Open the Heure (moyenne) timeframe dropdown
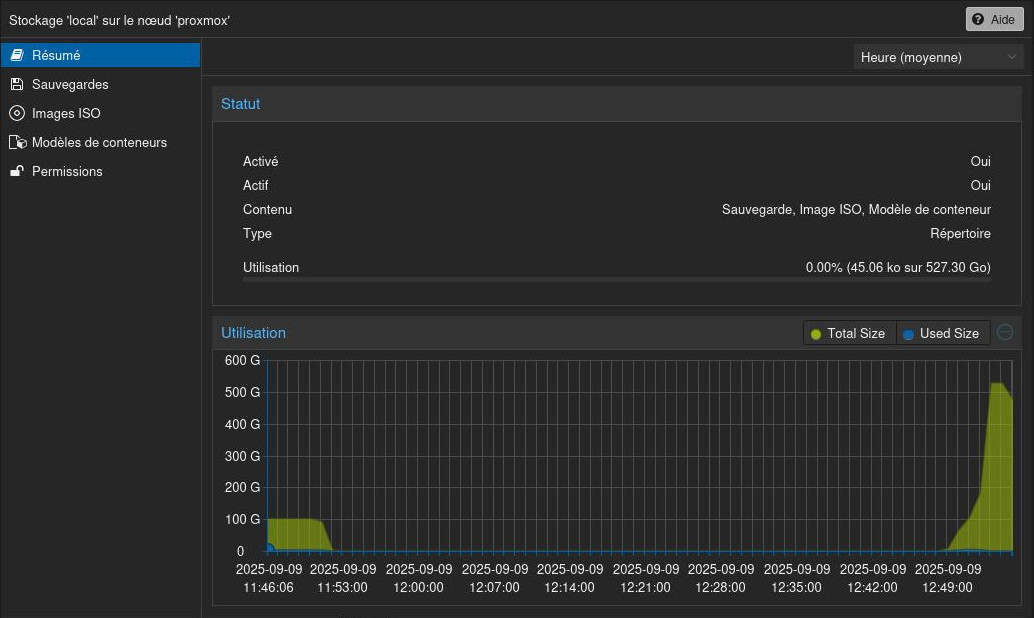This screenshot has width=1034, height=618. (x=927, y=58)
